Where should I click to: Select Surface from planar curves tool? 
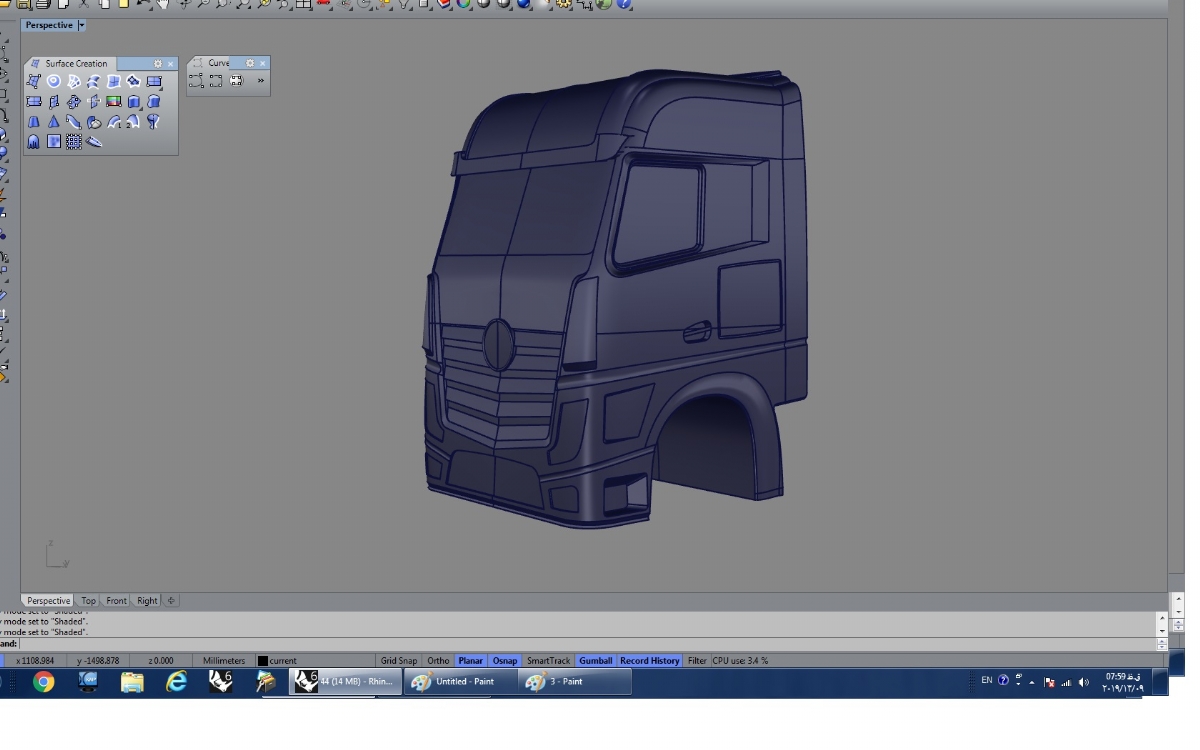coord(54,81)
